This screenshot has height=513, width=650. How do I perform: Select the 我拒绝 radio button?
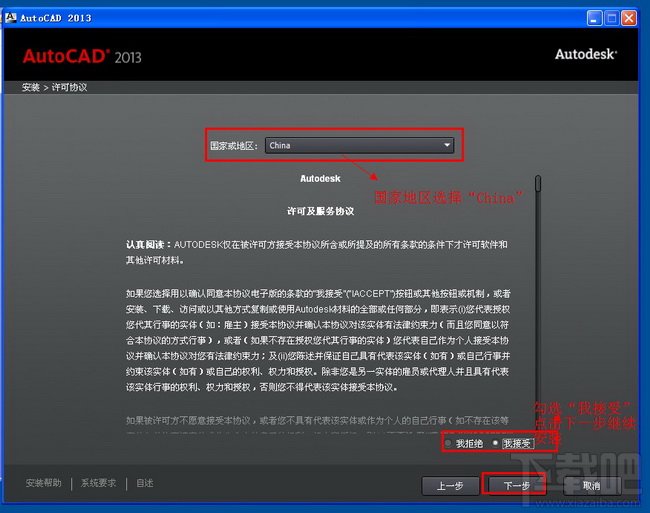[448, 443]
